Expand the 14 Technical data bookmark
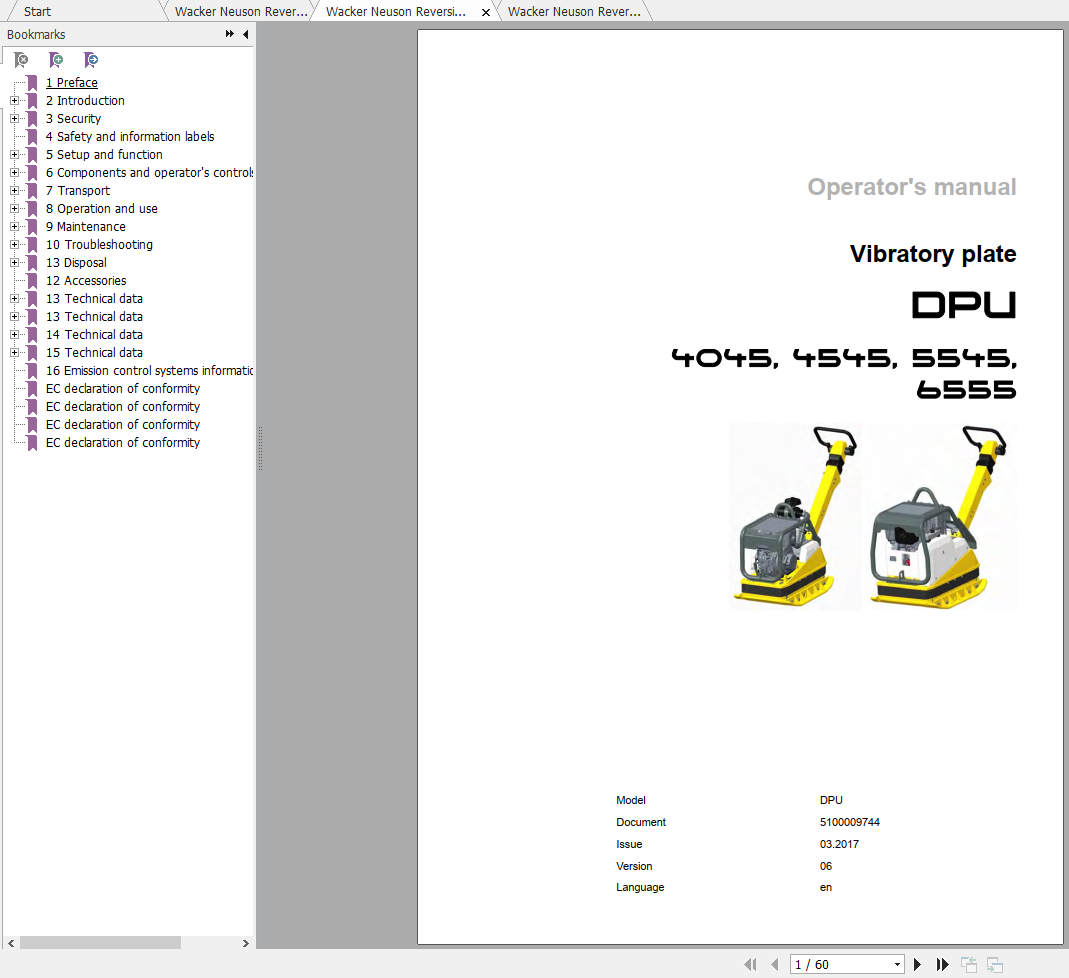Image resolution: width=1069 pixels, height=978 pixels. point(14,335)
